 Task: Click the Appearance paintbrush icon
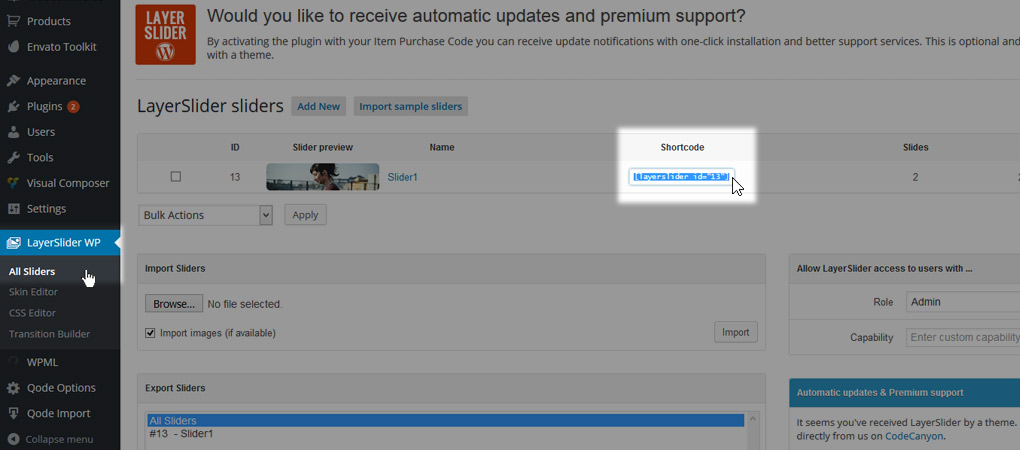click(12, 81)
